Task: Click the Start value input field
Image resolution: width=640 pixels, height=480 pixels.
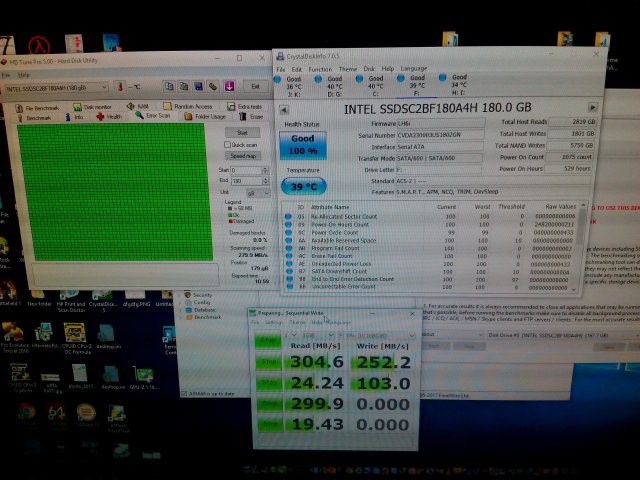Action: [246, 170]
